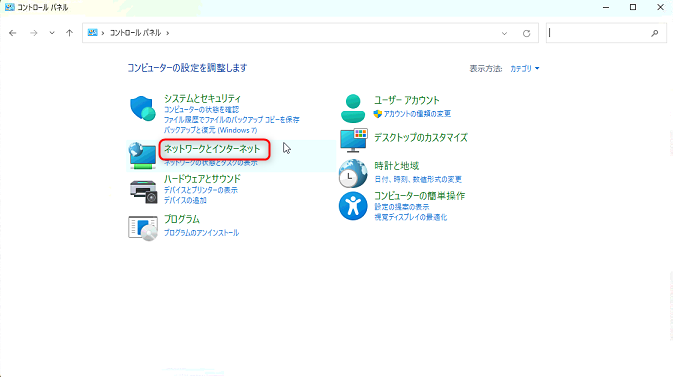Open コンピューターの簡単操作 category
The image size is (673, 377).
(x=420, y=196)
